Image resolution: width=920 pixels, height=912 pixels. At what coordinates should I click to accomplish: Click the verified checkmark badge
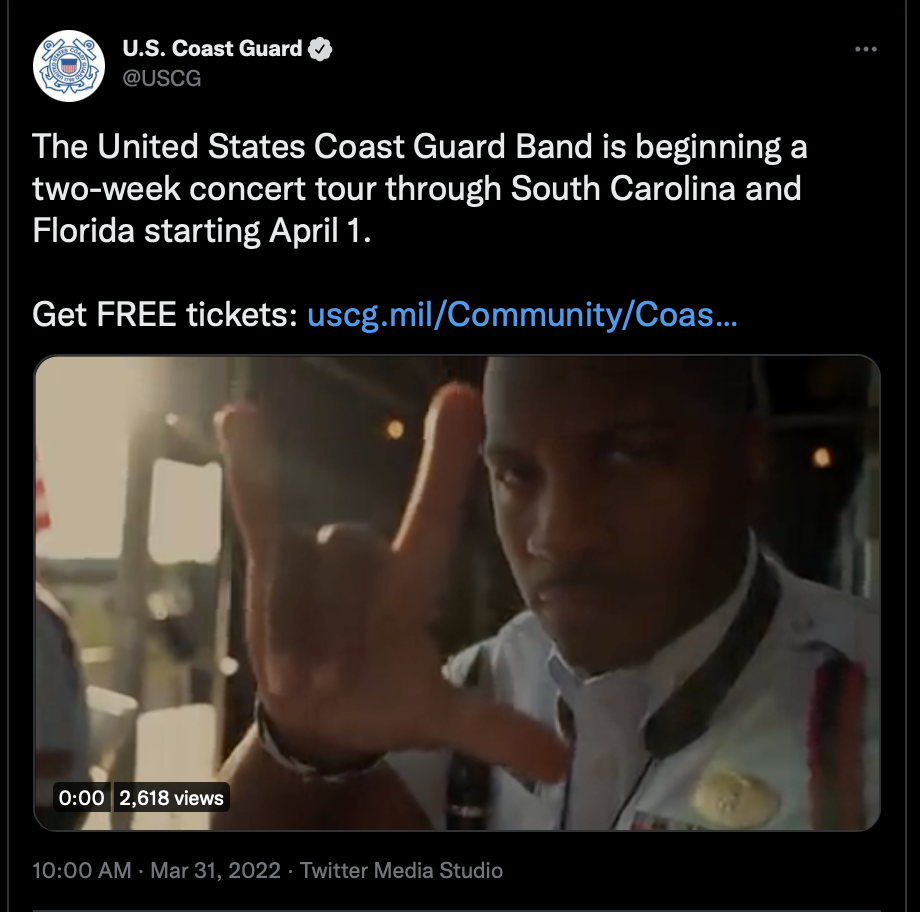tap(320, 49)
